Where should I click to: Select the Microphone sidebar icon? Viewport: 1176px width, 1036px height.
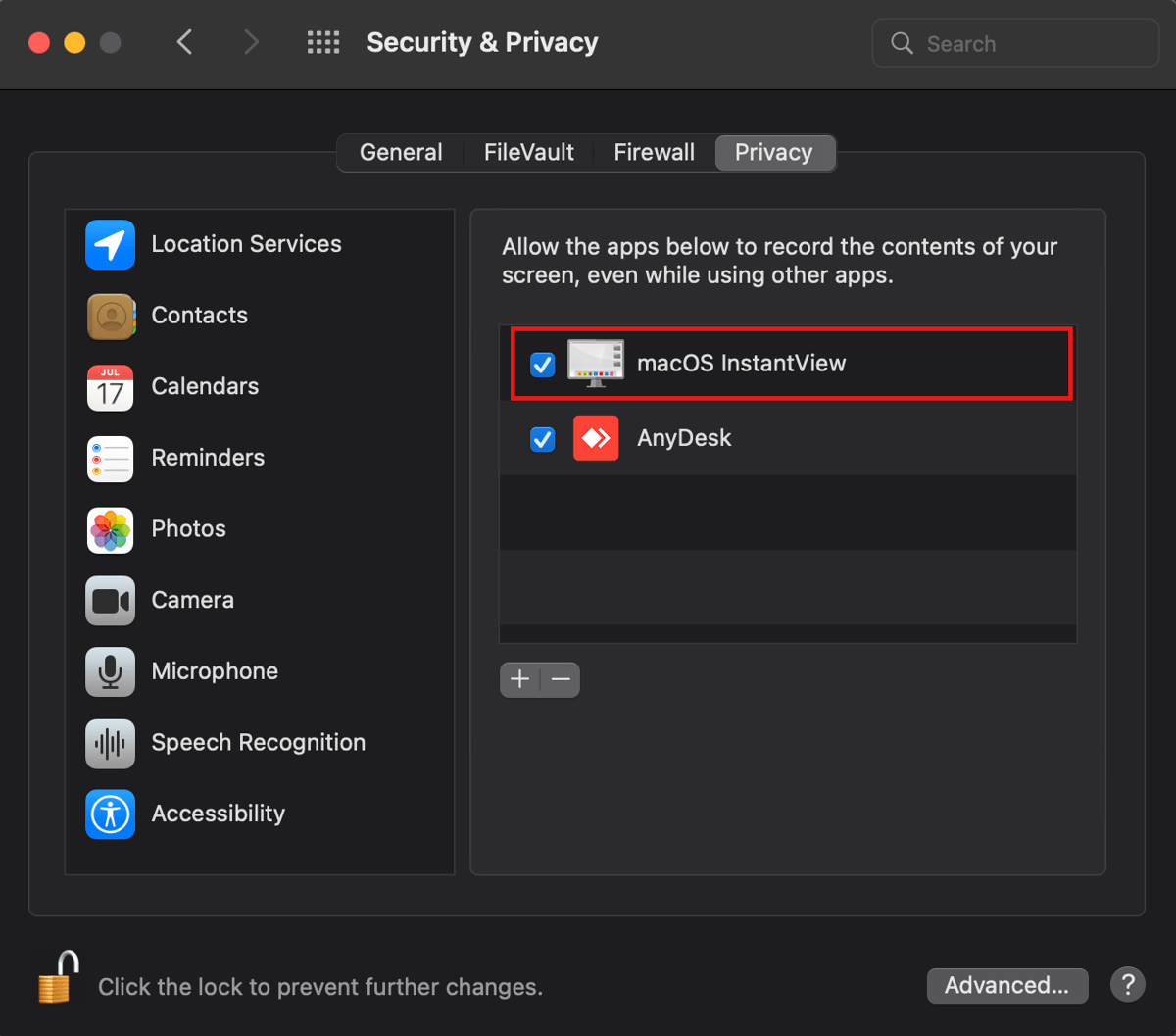(x=110, y=672)
